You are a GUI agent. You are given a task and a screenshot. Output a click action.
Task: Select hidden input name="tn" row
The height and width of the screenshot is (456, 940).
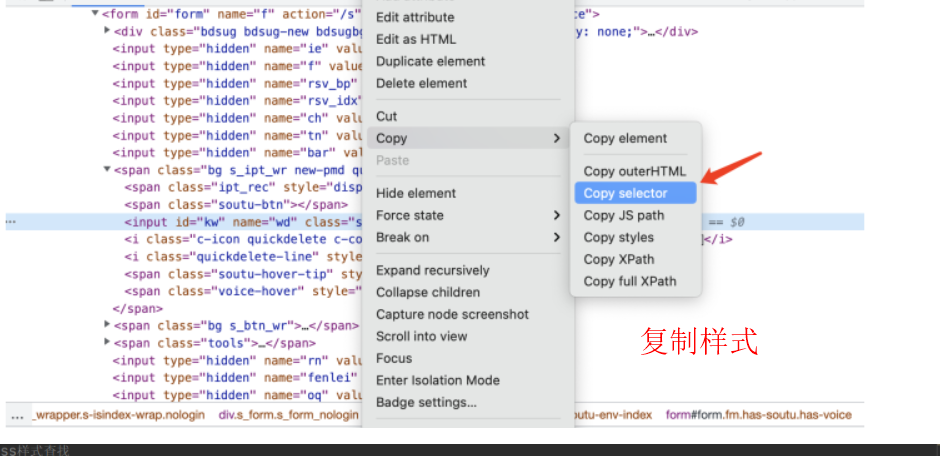pyautogui.click(x=237, y=135)
